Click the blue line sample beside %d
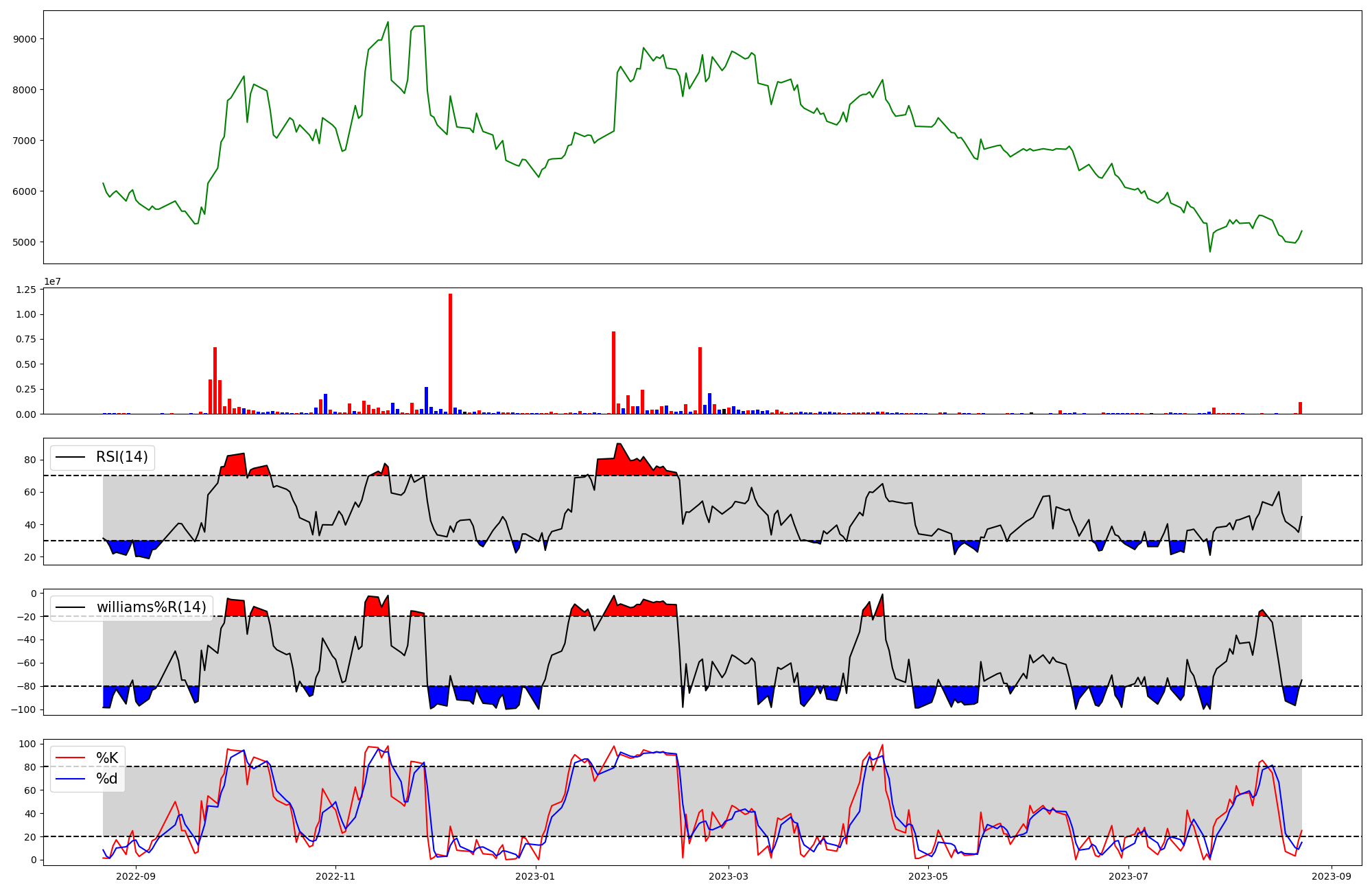 71,779
